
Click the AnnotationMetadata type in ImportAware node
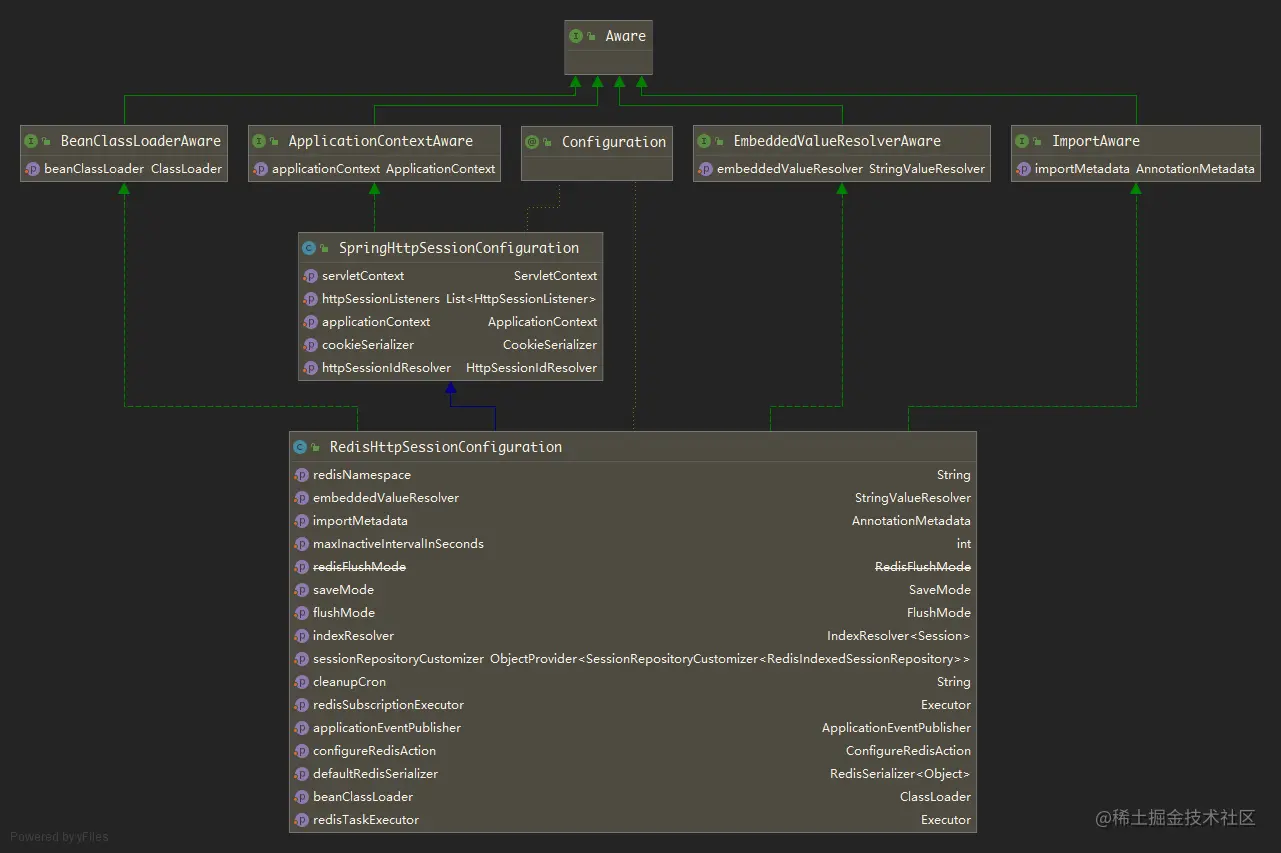1195,169
